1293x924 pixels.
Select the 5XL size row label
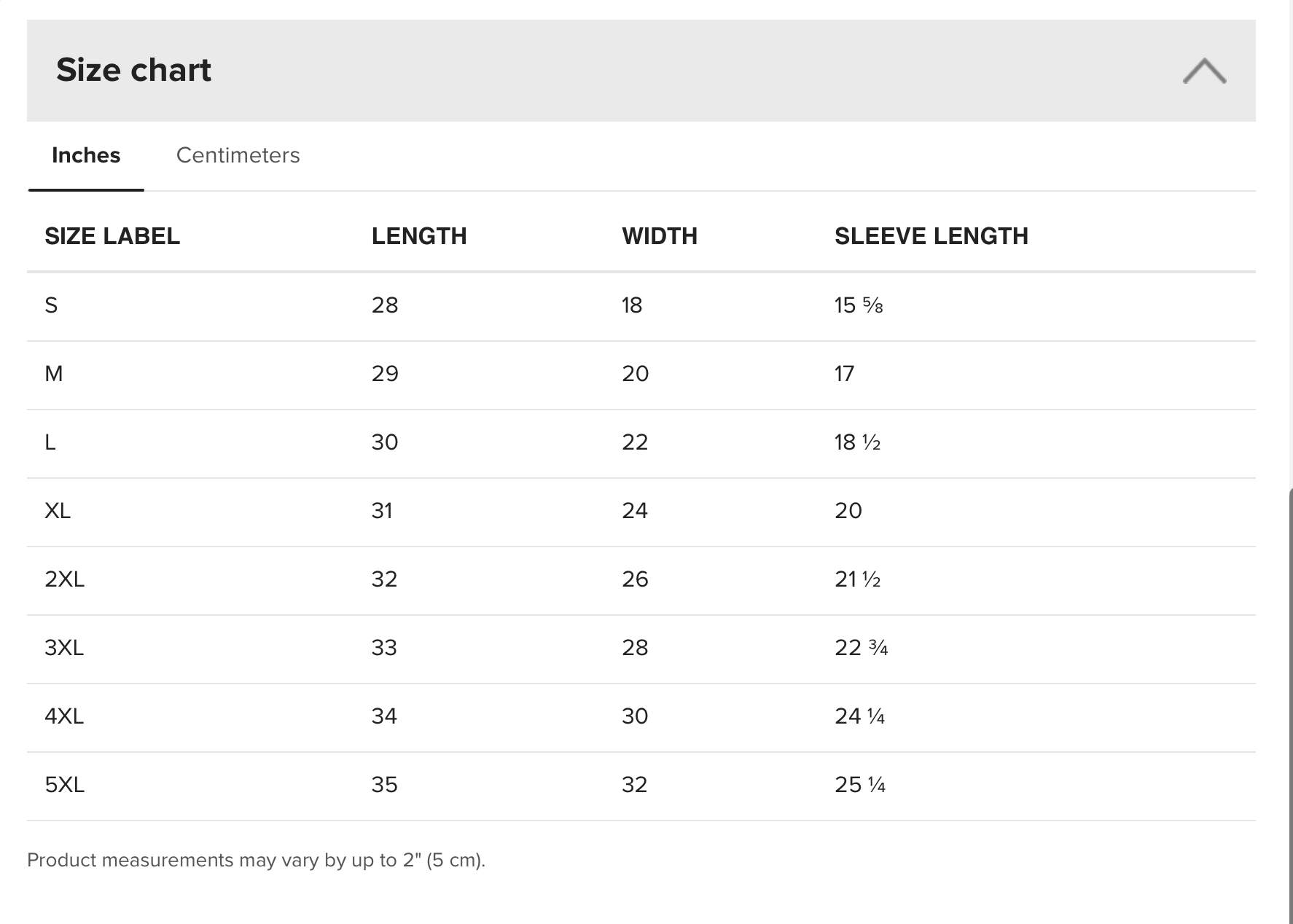[64, 785]
